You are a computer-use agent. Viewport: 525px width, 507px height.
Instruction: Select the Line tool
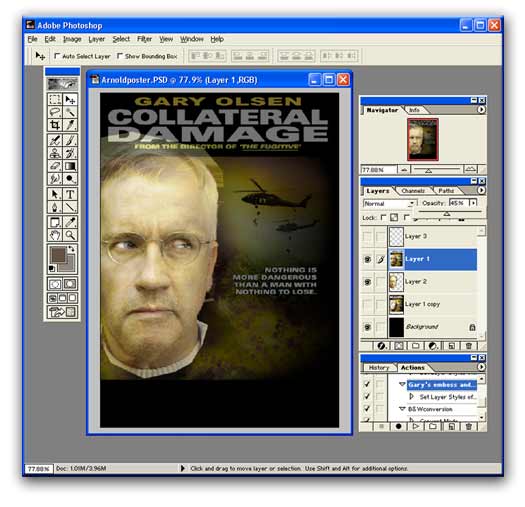70,207
